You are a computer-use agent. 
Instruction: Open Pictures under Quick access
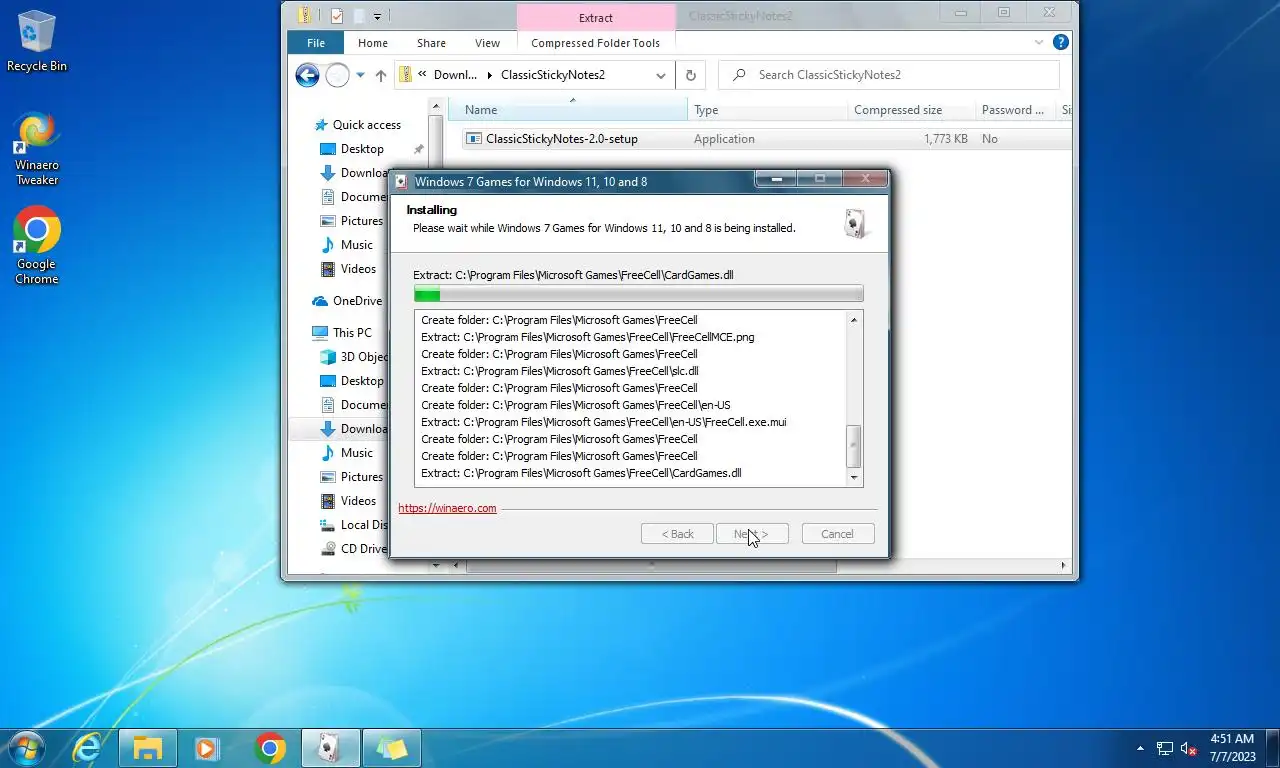pyautogui.click(x=362, y=221)
